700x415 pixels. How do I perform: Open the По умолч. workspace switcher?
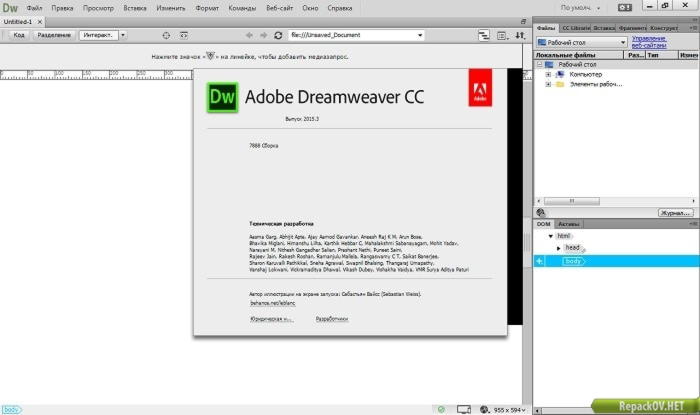point(580,8)
